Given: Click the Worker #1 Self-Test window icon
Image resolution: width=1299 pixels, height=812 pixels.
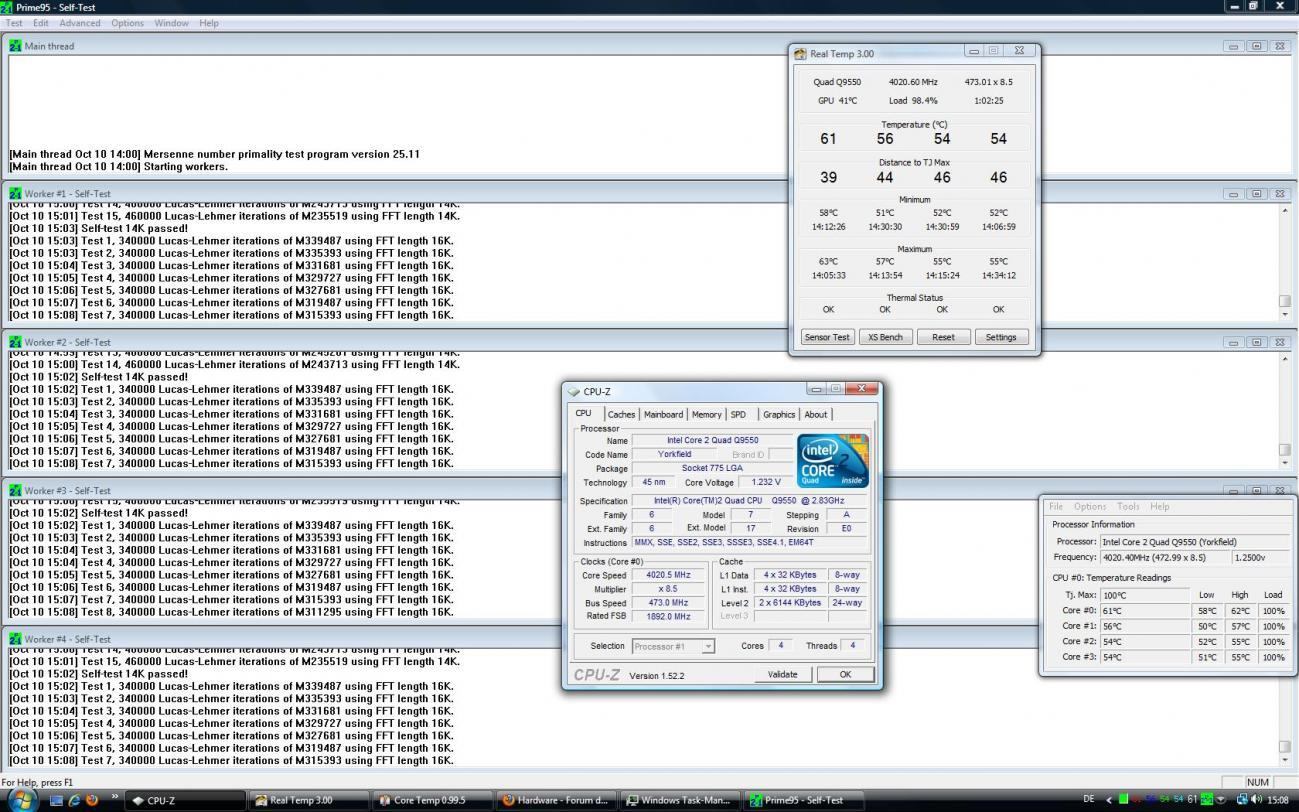Looking at the screenshot, I should [x=15, y=194].
